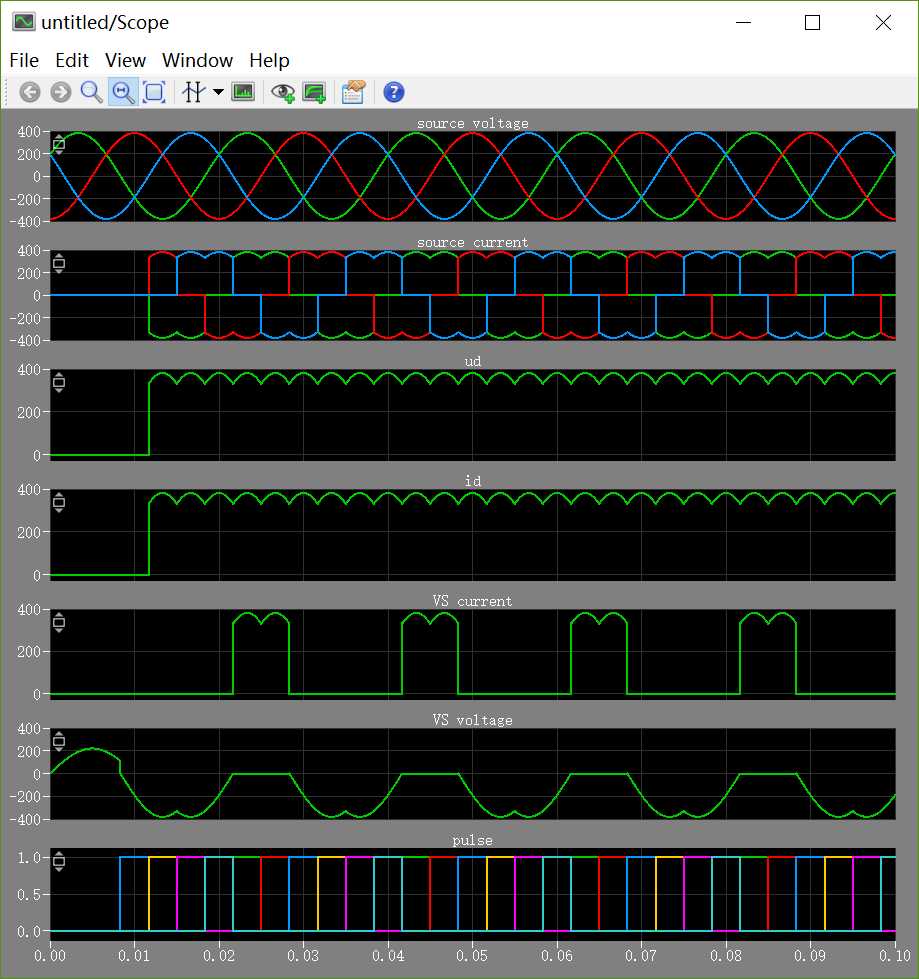Open the File menu
This screenshot has height=979, width=919.
[24, 61]
